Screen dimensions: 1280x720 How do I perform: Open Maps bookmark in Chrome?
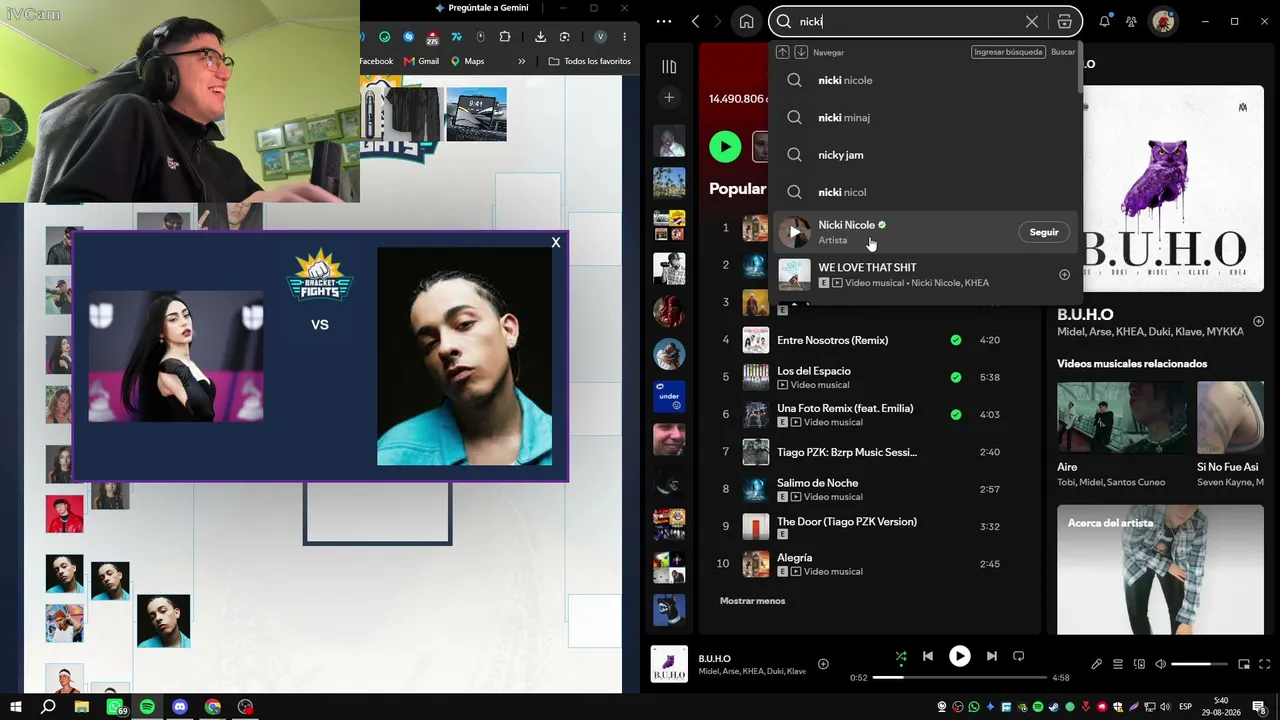[467, 61]
